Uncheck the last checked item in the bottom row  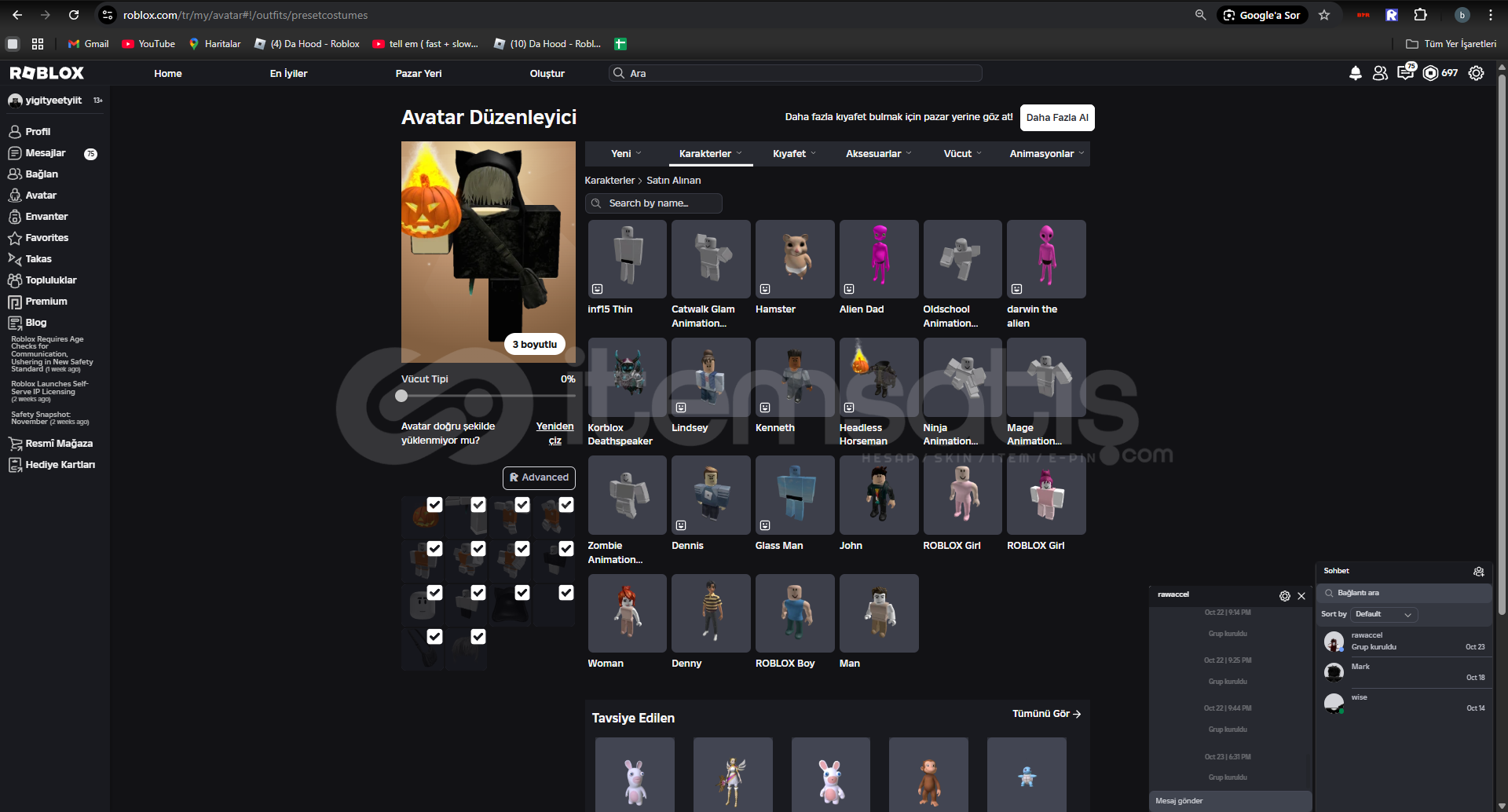478,637
